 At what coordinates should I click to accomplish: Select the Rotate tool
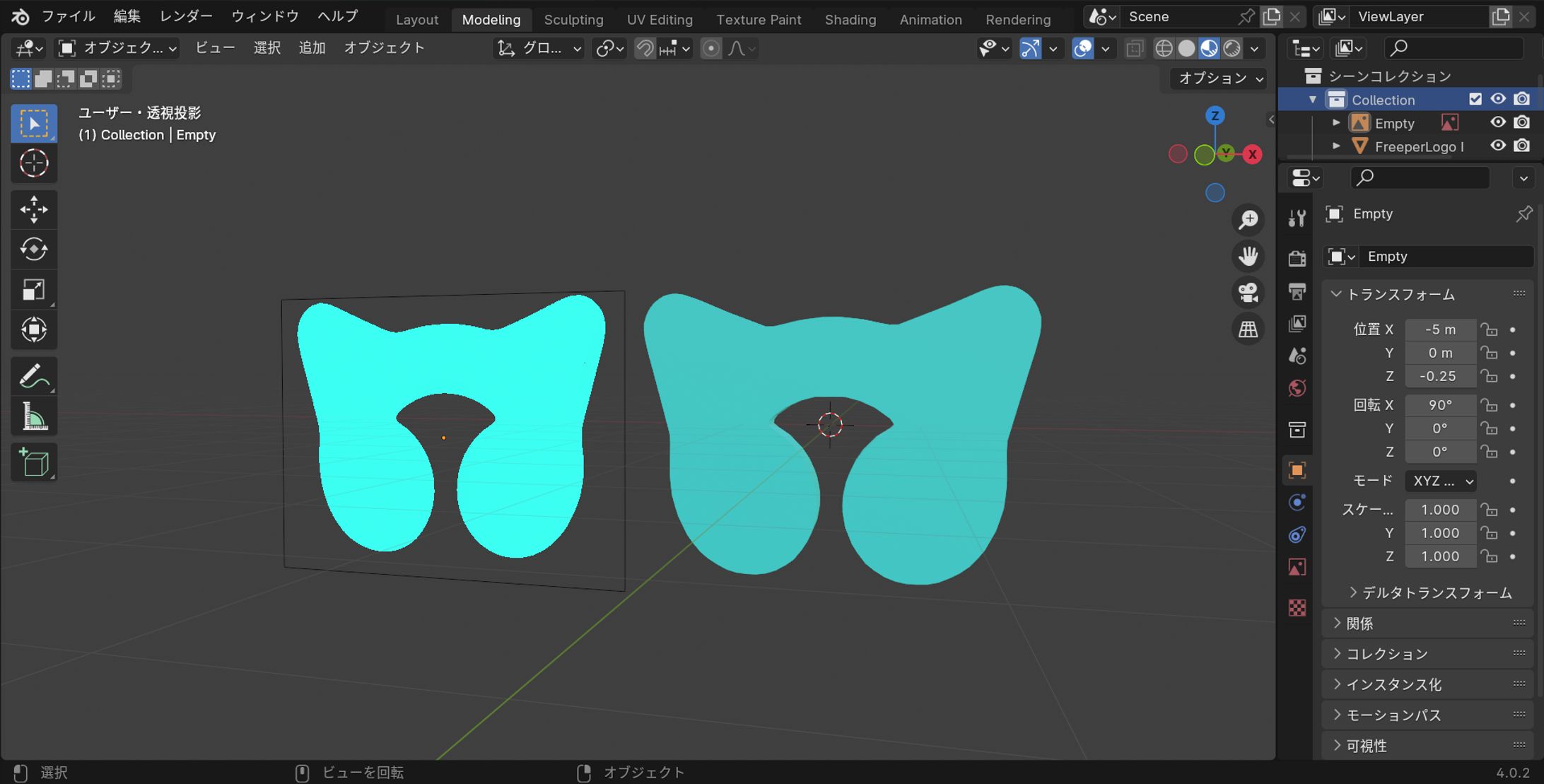click(33, 250)
